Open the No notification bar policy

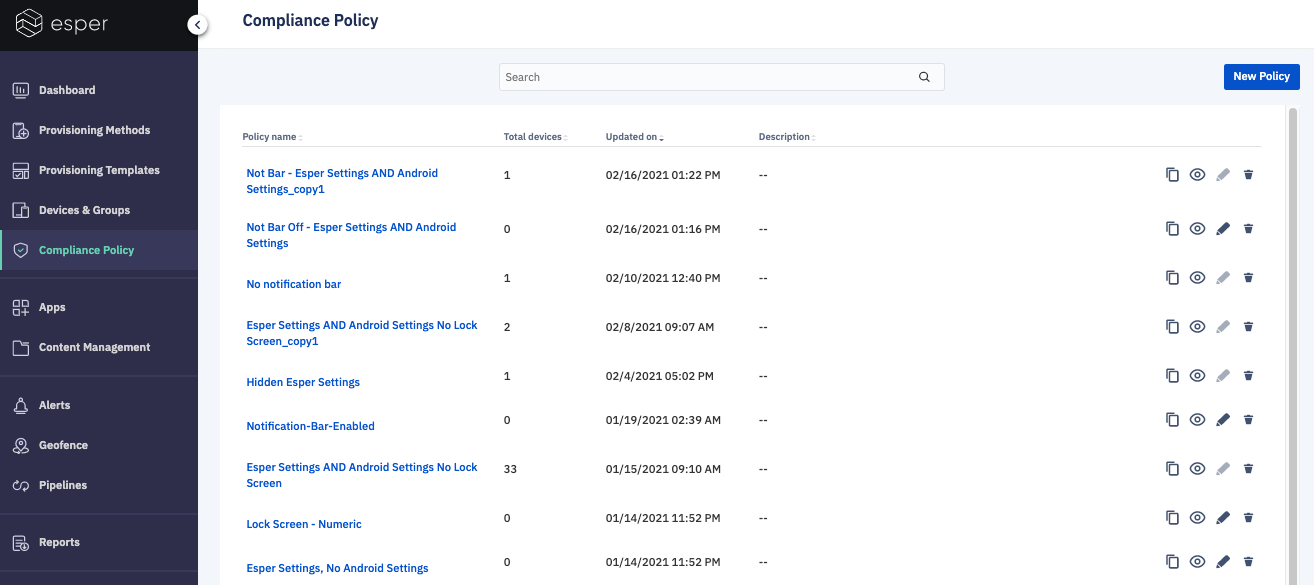[293, 284]
